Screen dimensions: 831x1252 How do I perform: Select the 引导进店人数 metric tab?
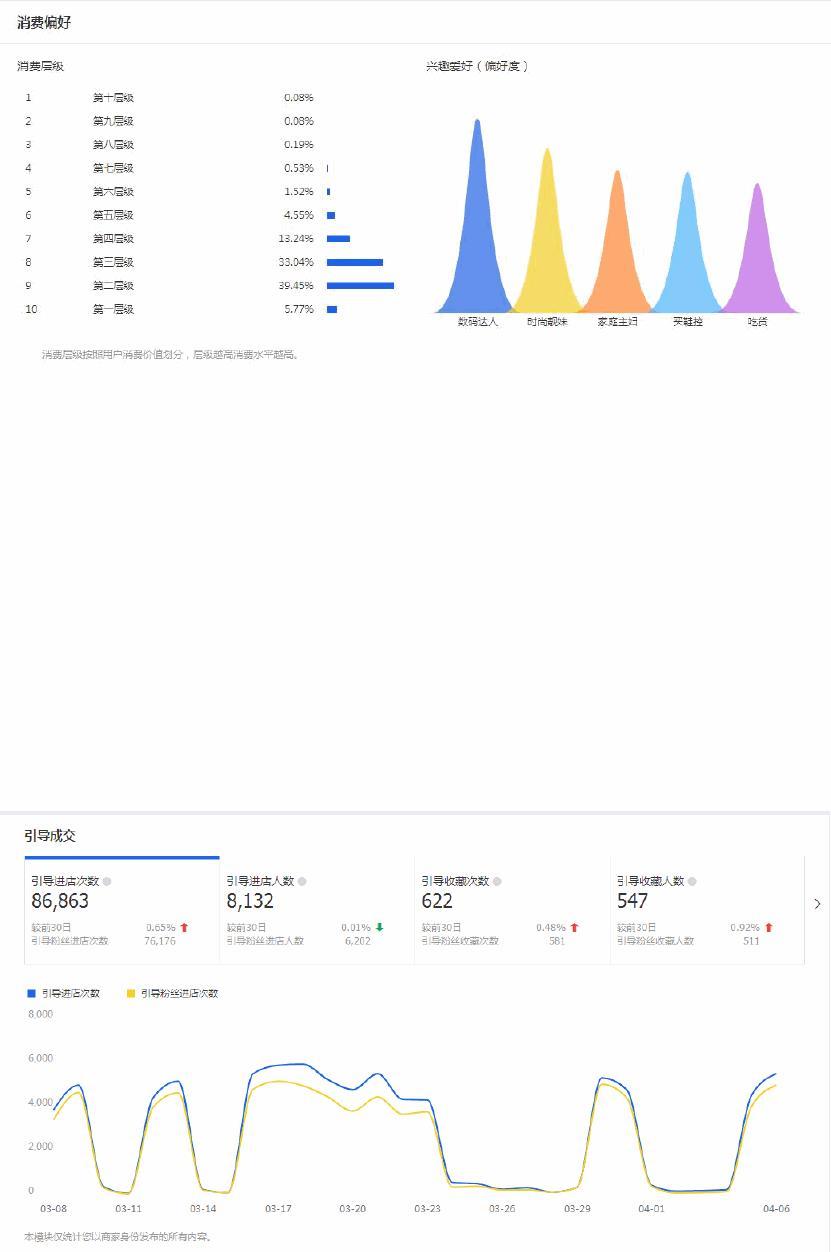(317, 910)
